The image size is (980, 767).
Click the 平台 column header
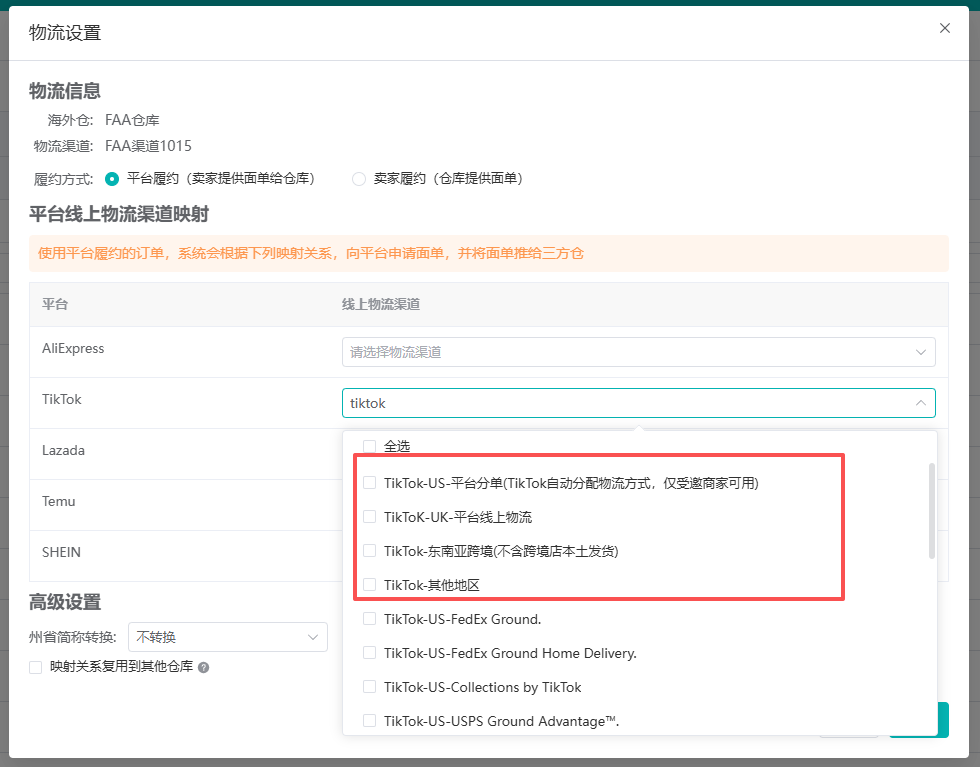pos(55,304)
